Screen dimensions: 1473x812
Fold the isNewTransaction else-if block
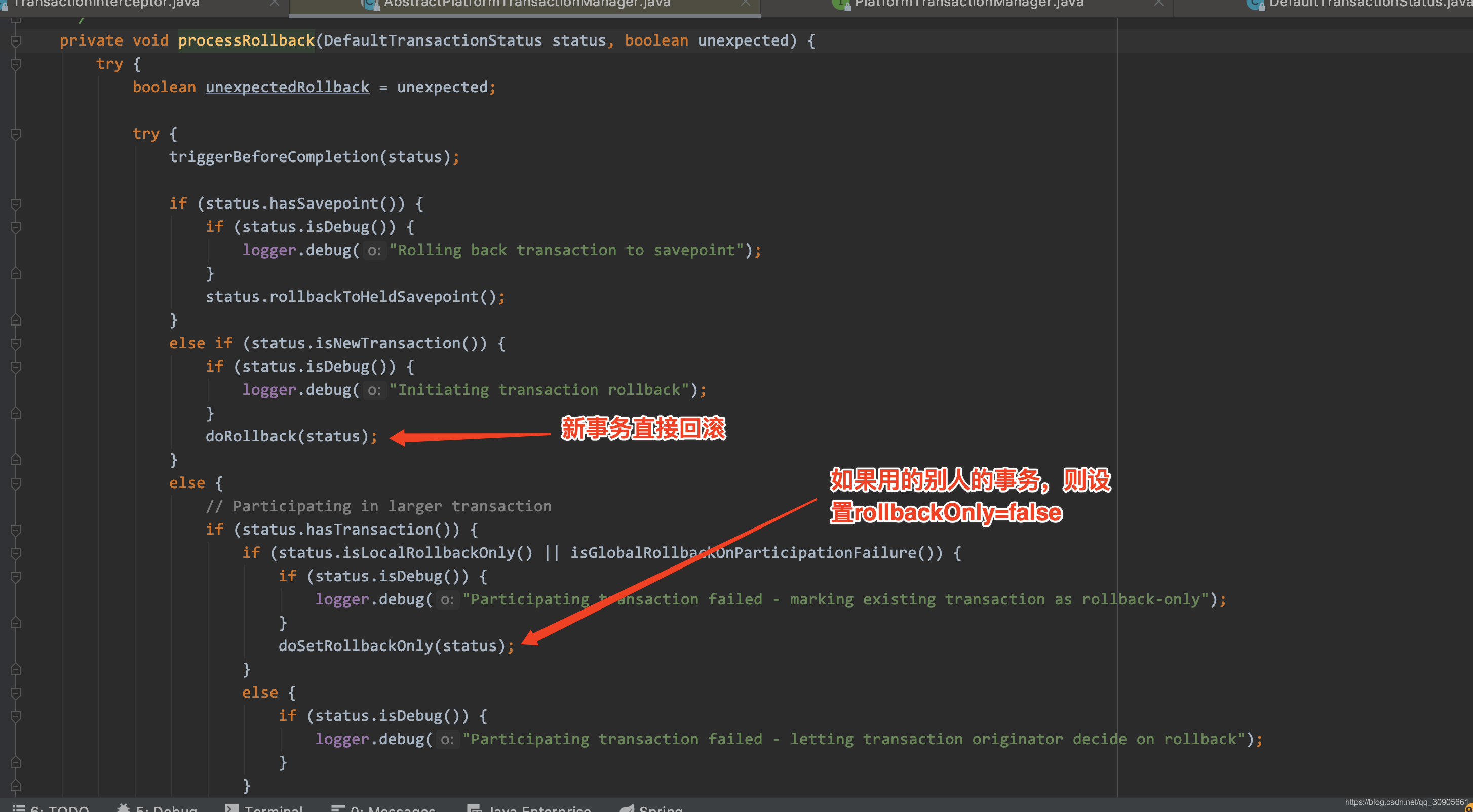[x=16, y=343]
